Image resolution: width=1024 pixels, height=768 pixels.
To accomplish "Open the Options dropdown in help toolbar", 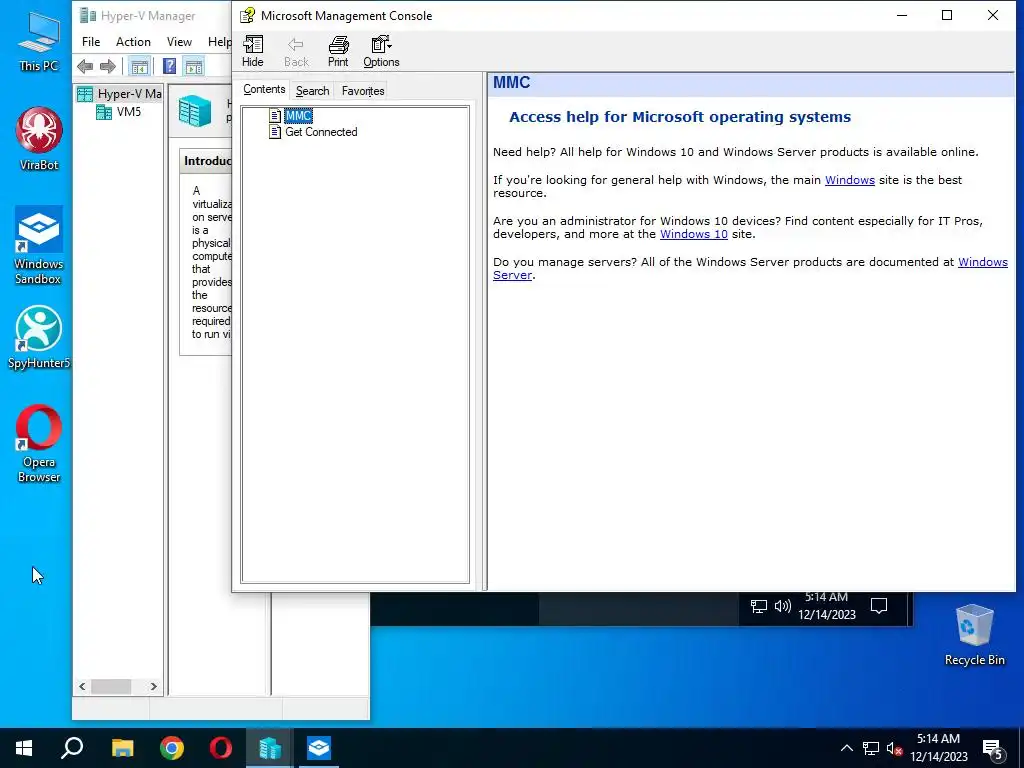I will (x=381, y=52).
